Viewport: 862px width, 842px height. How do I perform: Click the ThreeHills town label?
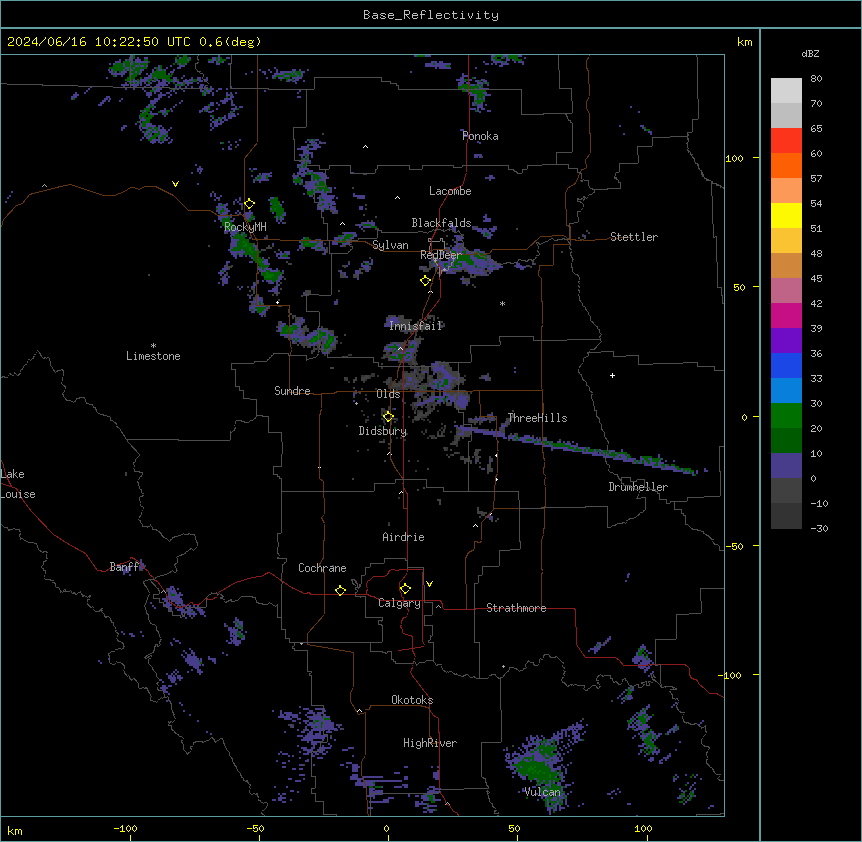(537, 418)
